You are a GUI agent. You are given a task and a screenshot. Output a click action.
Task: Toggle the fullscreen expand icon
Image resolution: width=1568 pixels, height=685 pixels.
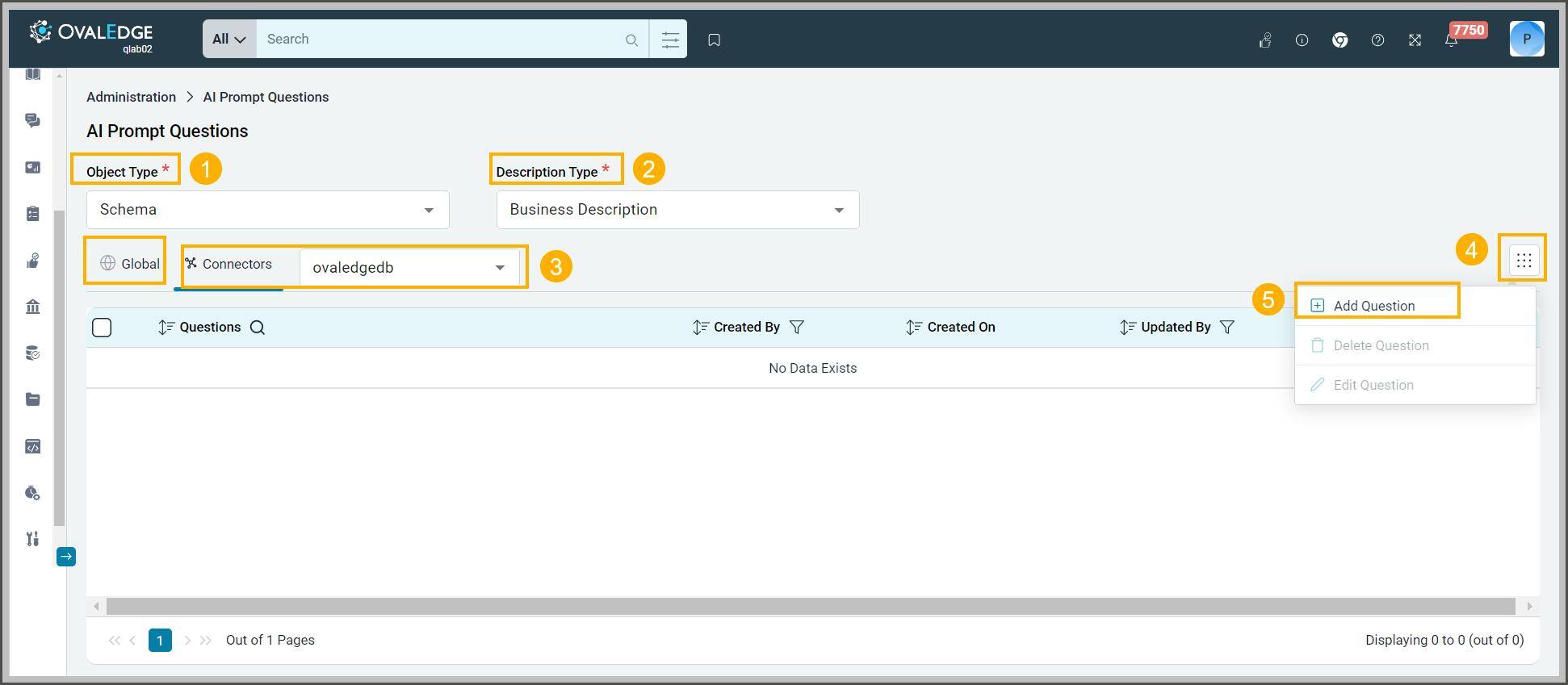pyautogui.click(x=1415, y=40)
